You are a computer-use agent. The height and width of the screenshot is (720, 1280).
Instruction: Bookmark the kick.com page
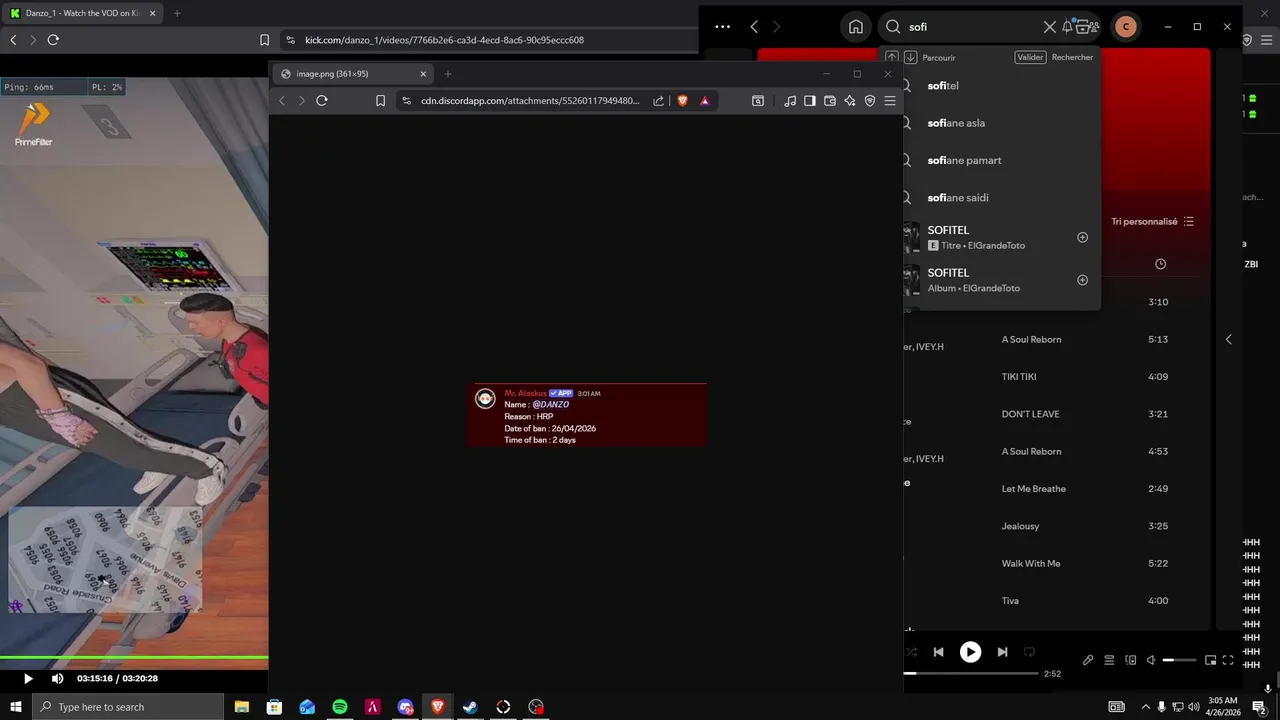pyautogui.click(x=264, y=40)
